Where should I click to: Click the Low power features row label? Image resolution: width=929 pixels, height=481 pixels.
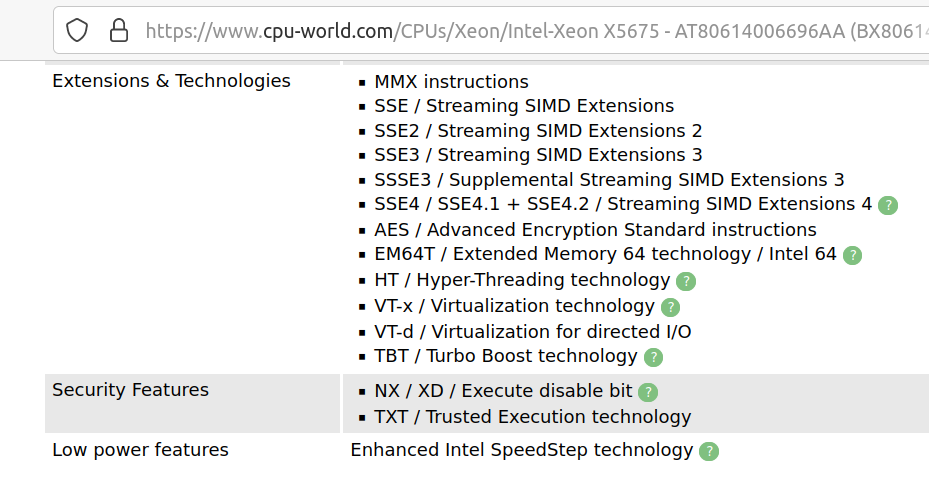140,450
